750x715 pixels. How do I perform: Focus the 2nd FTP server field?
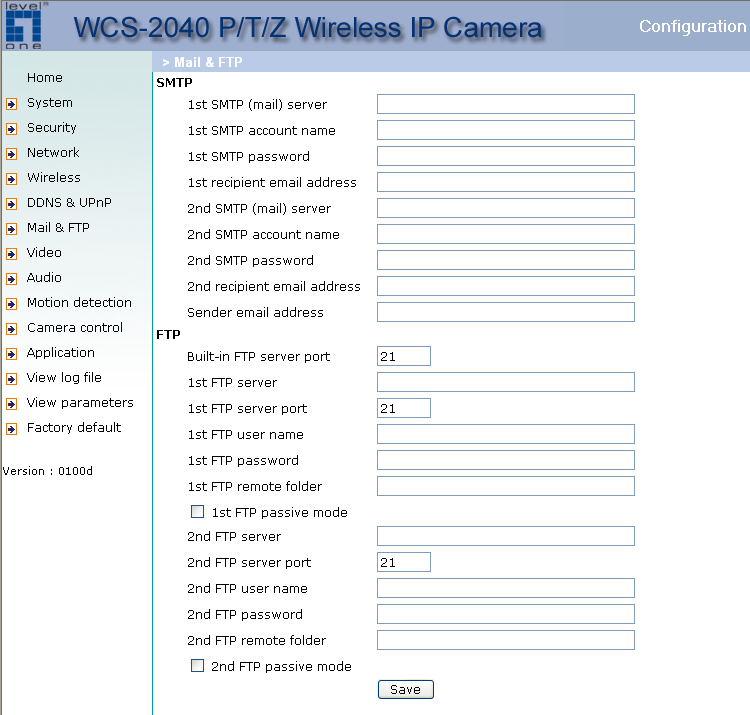(x=506, y=536)
